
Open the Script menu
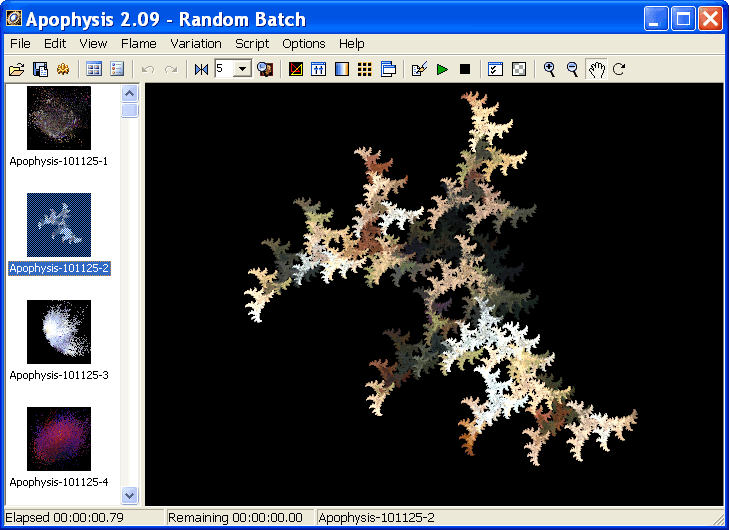[x=252, y=44]
